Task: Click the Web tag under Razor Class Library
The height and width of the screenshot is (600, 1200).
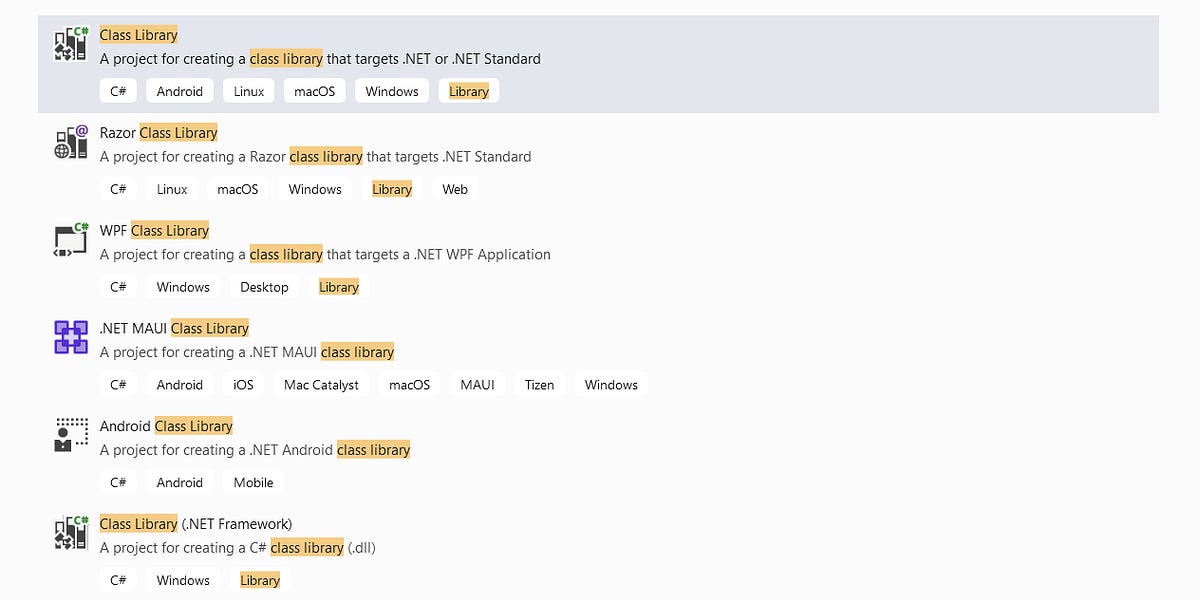Action: tap(455, 188)
